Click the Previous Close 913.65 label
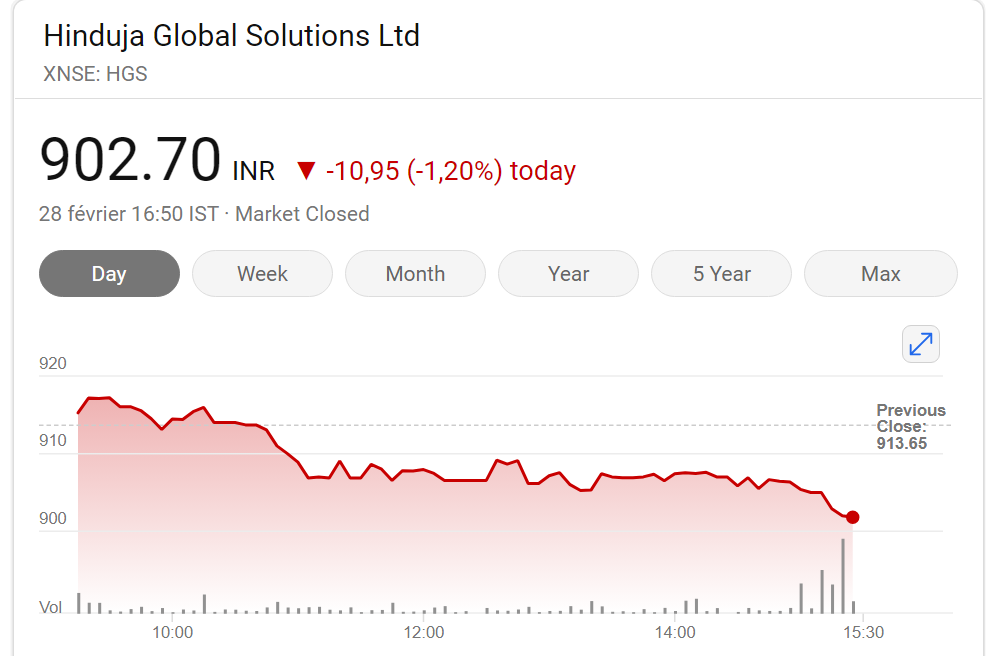 tap(911, 427)
